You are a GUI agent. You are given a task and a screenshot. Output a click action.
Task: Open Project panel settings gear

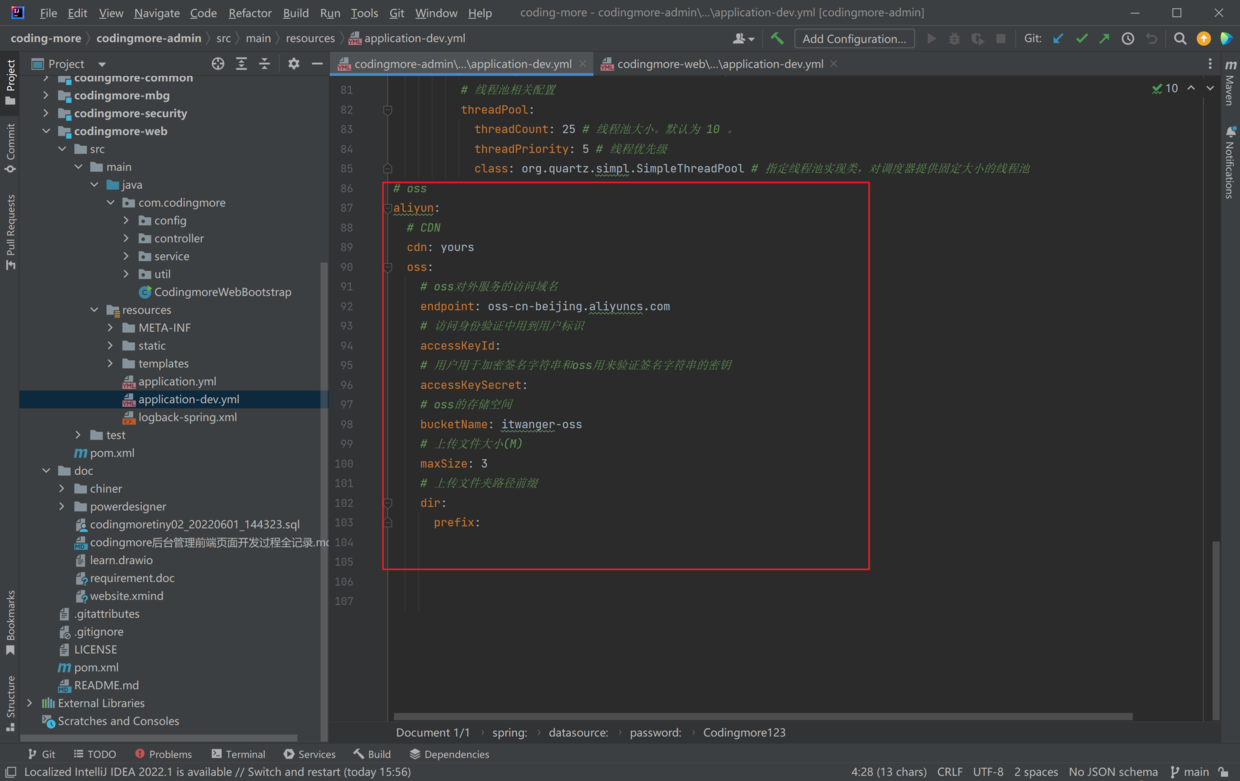(293, 63)
